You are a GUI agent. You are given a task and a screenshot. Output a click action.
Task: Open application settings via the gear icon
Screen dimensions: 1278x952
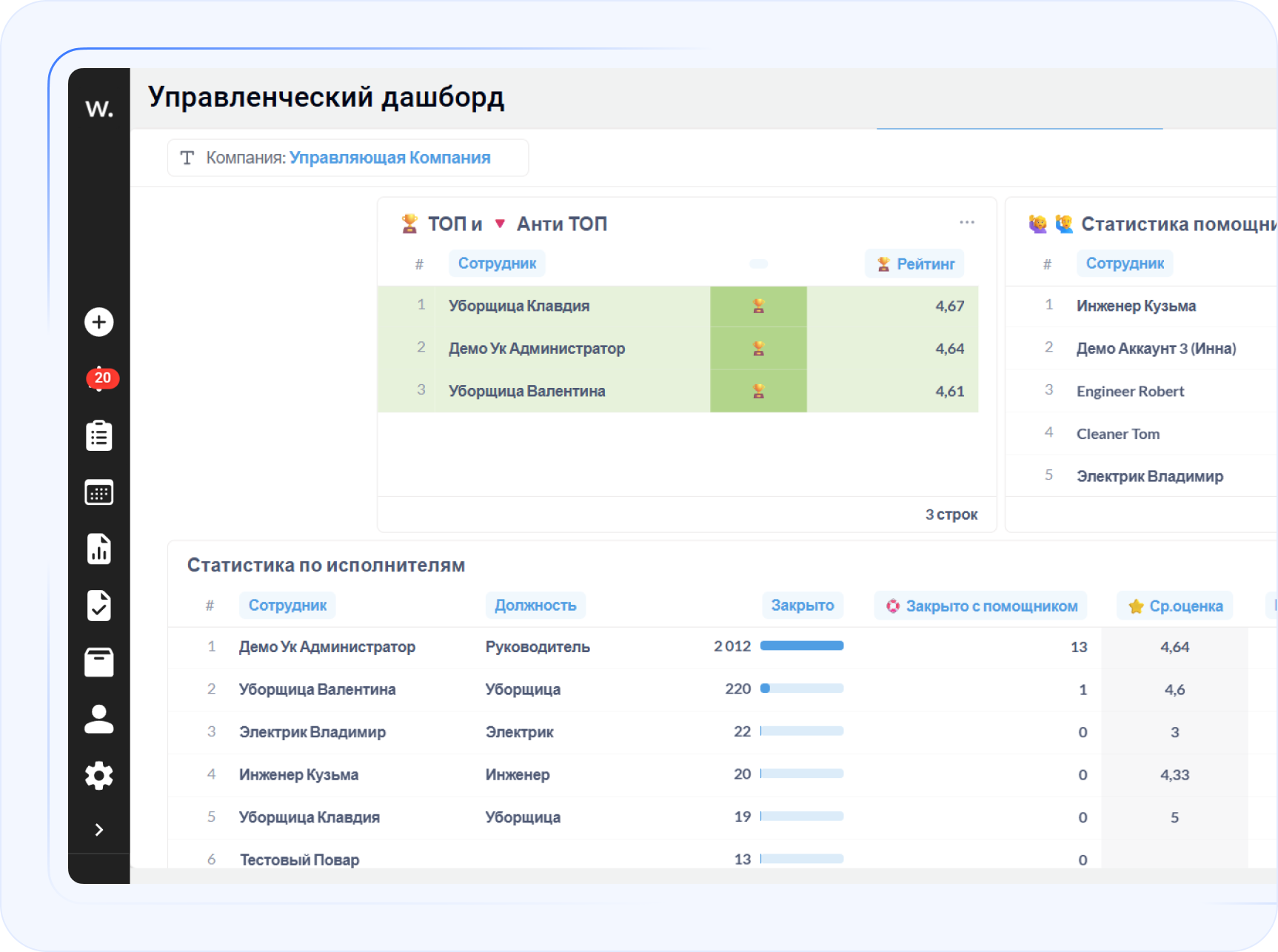(x=98, y=775)
